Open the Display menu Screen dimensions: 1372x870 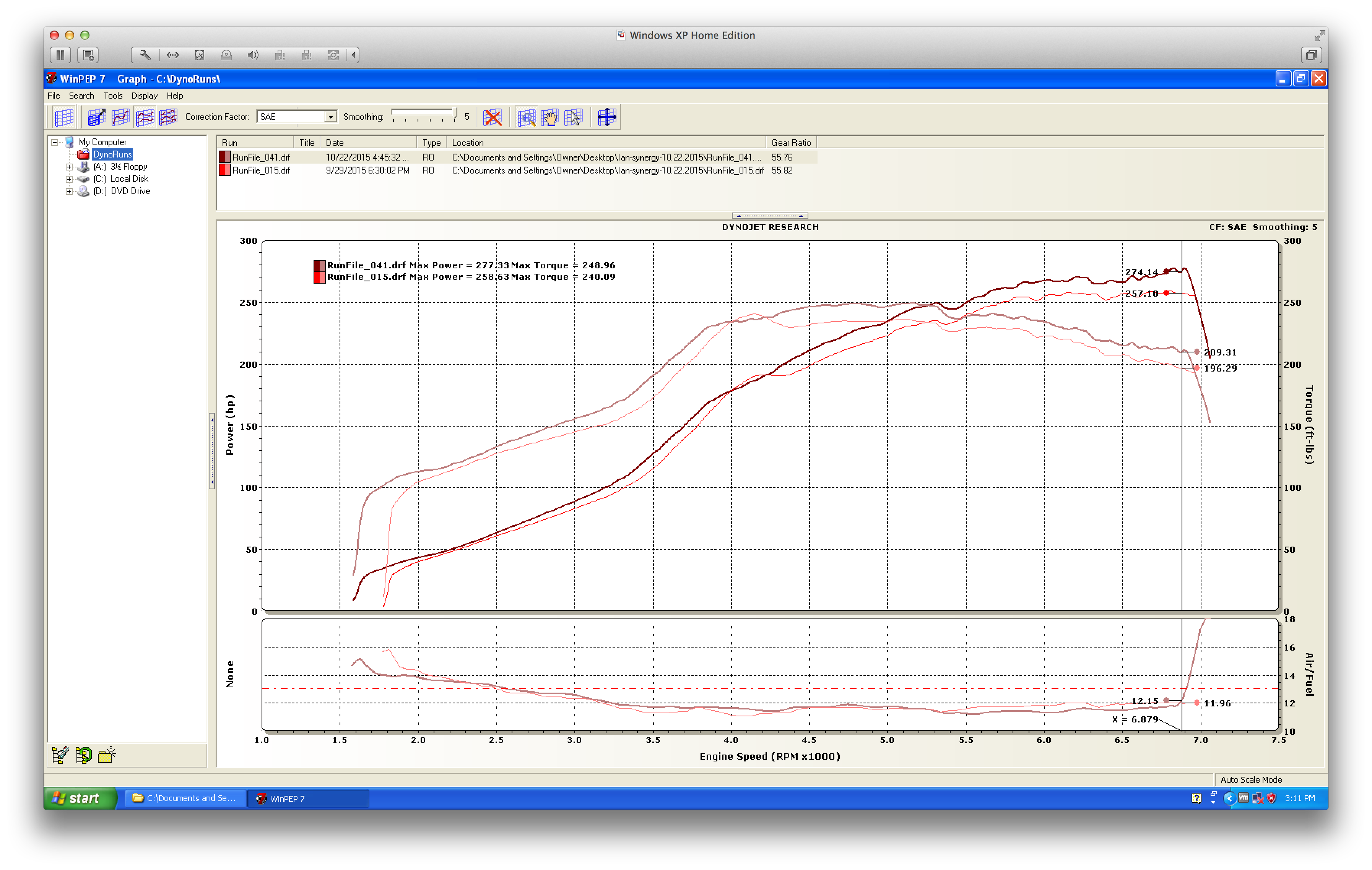tap(144, 96)
